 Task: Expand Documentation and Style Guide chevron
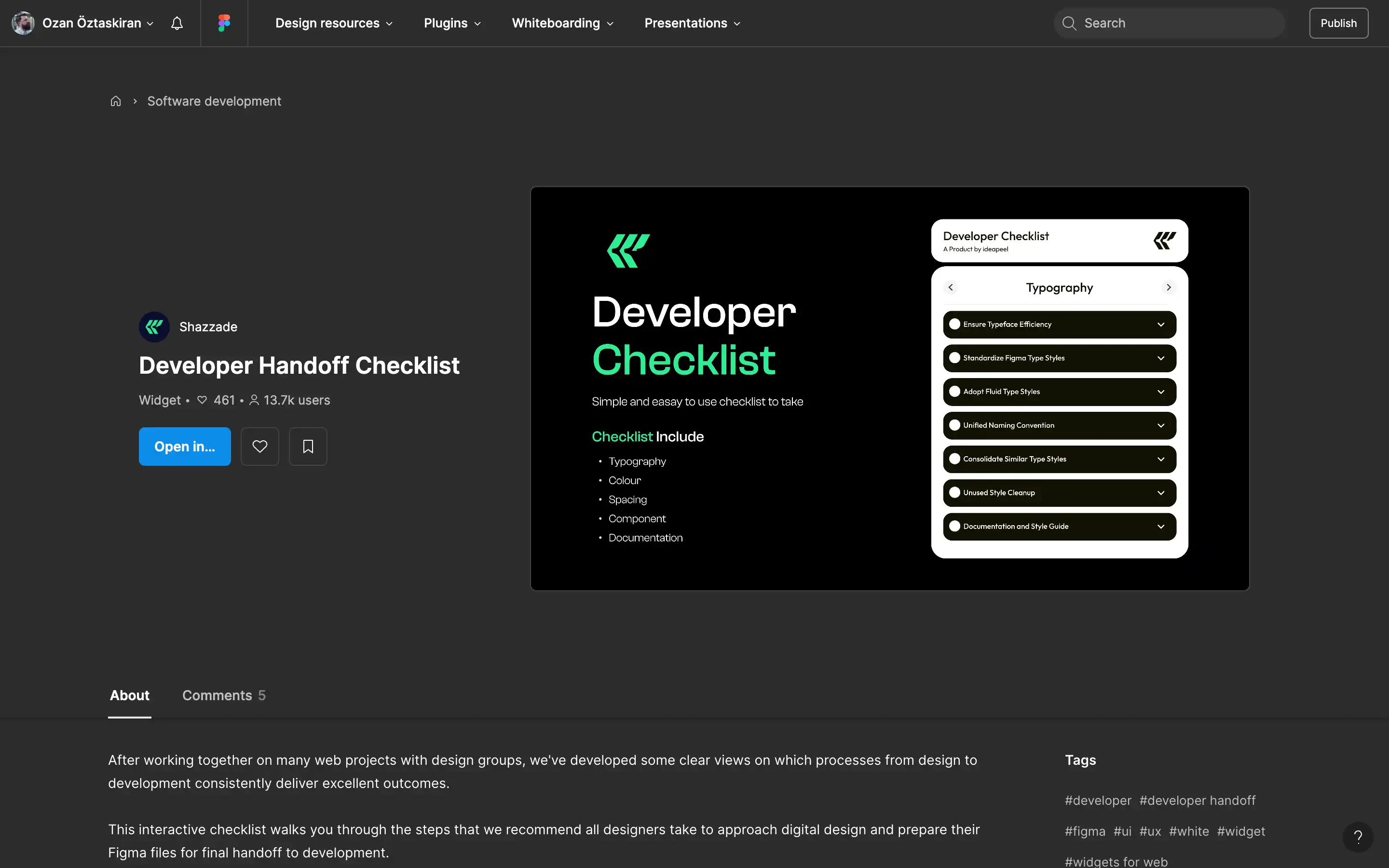pyautogui.click(x=1160, y=527)
